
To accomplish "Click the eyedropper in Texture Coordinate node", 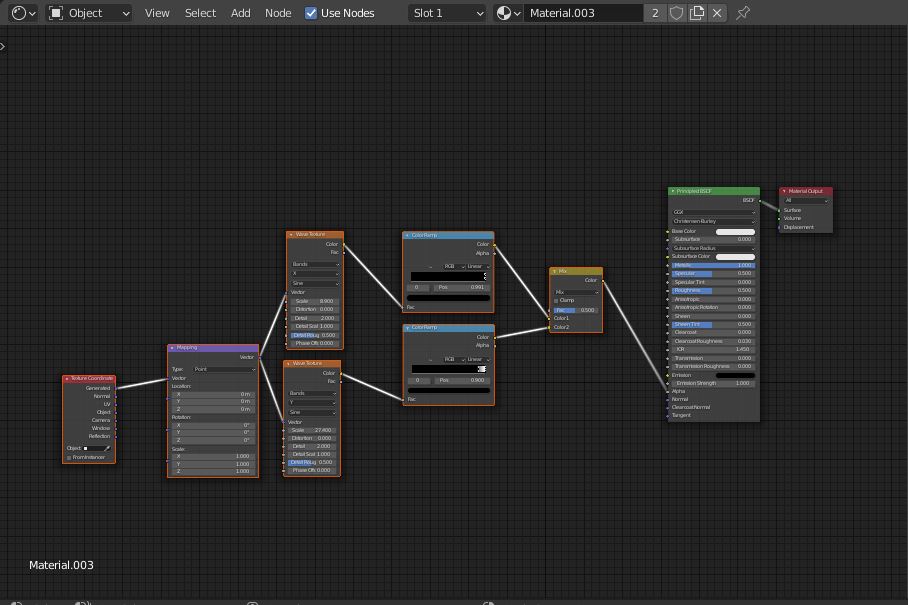I will (107, 448).
